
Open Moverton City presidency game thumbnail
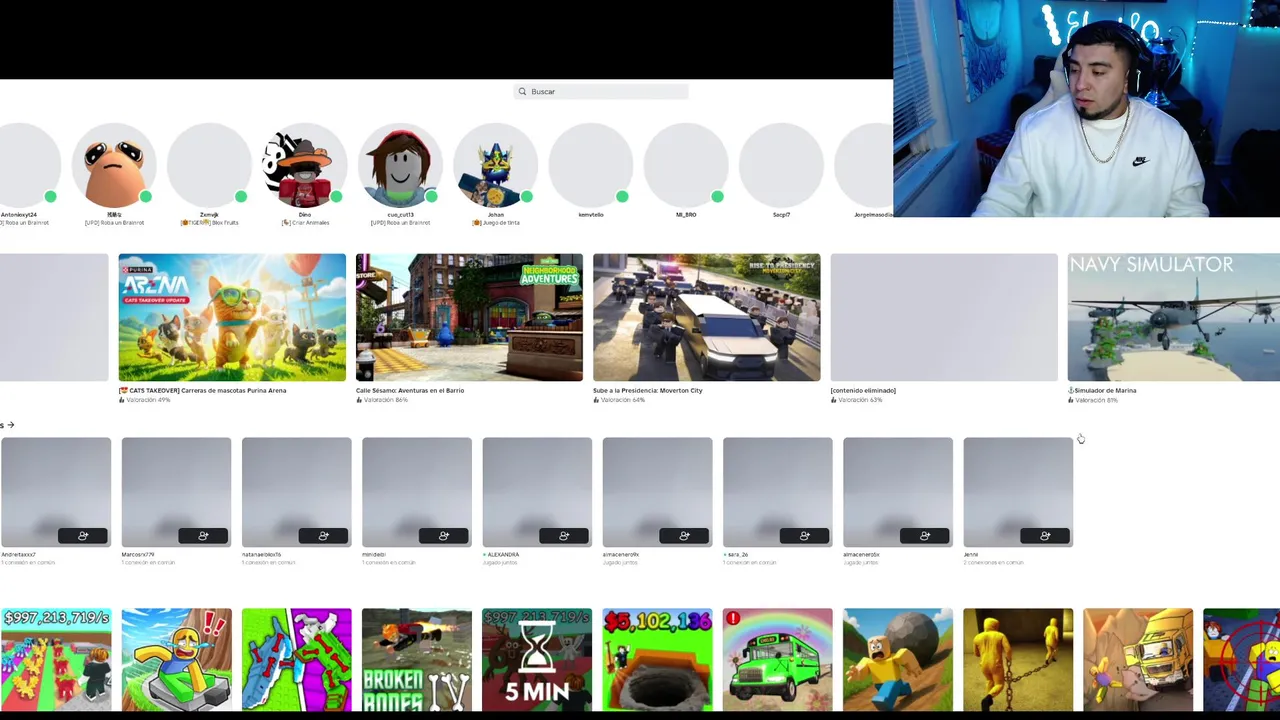[706, 317]
